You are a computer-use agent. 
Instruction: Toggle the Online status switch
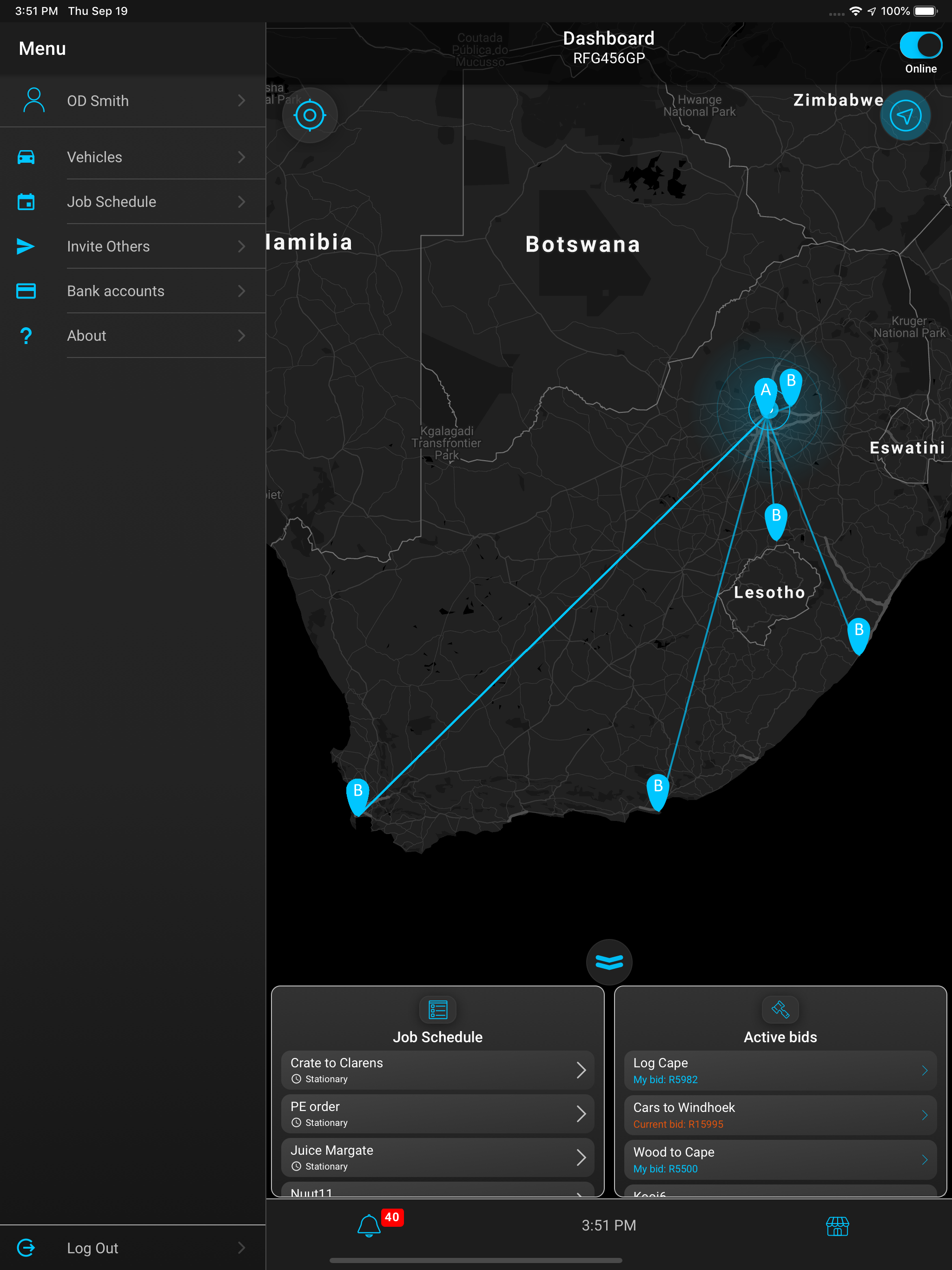pos(920,46)
